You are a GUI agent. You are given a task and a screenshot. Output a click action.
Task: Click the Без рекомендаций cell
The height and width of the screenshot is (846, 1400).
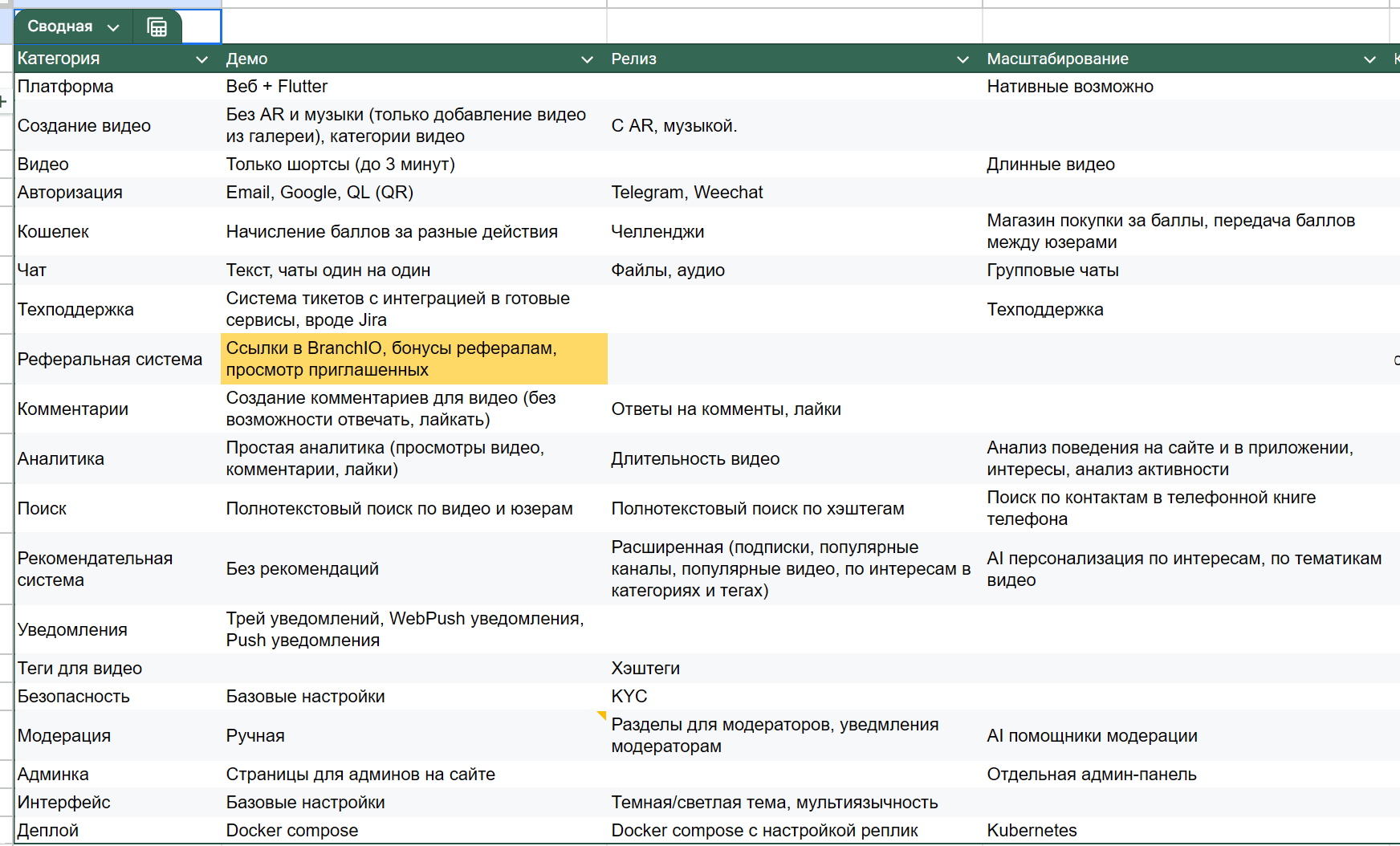pos(302,569)
